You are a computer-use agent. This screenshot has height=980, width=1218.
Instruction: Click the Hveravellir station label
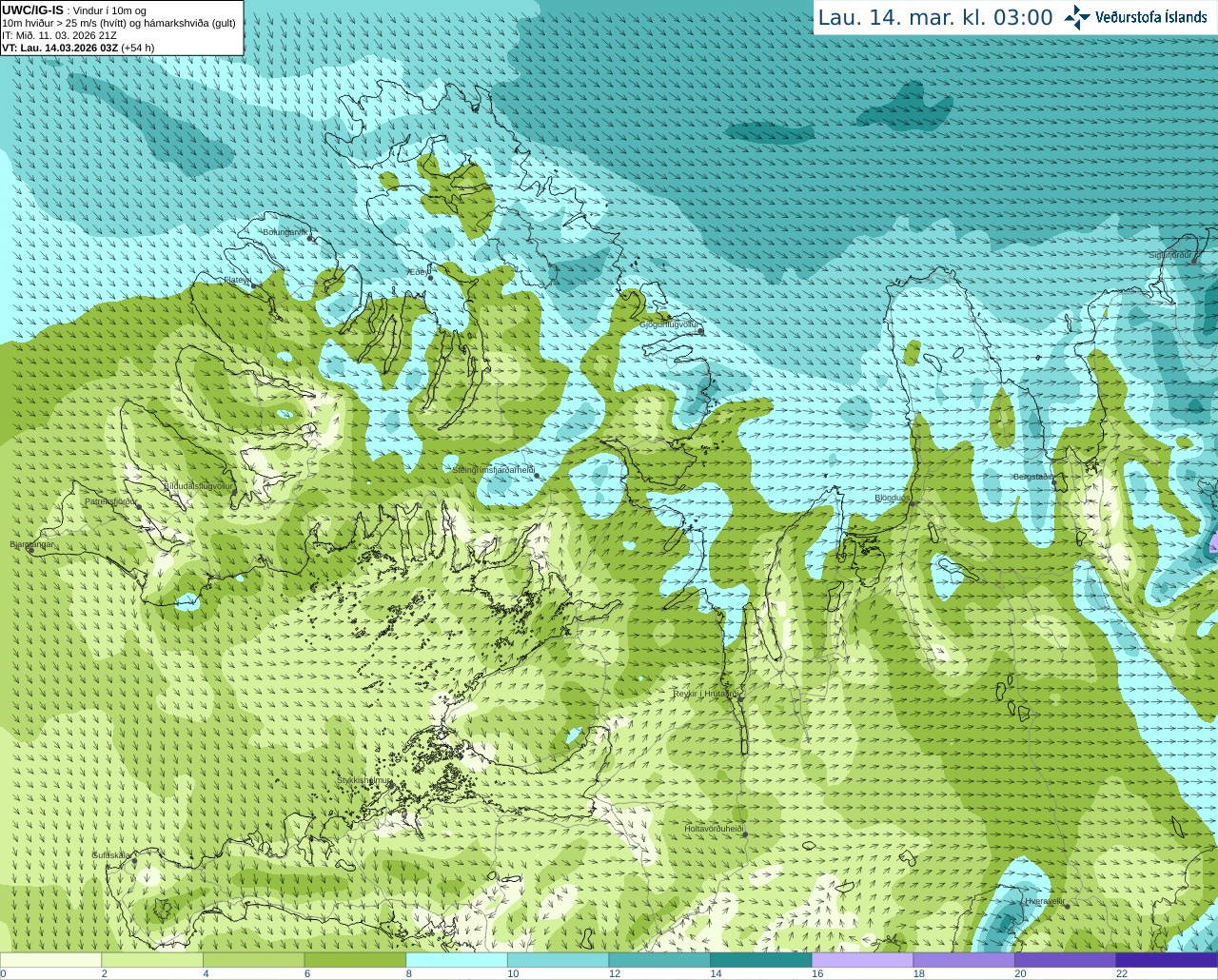click(x=1045, y=901)
